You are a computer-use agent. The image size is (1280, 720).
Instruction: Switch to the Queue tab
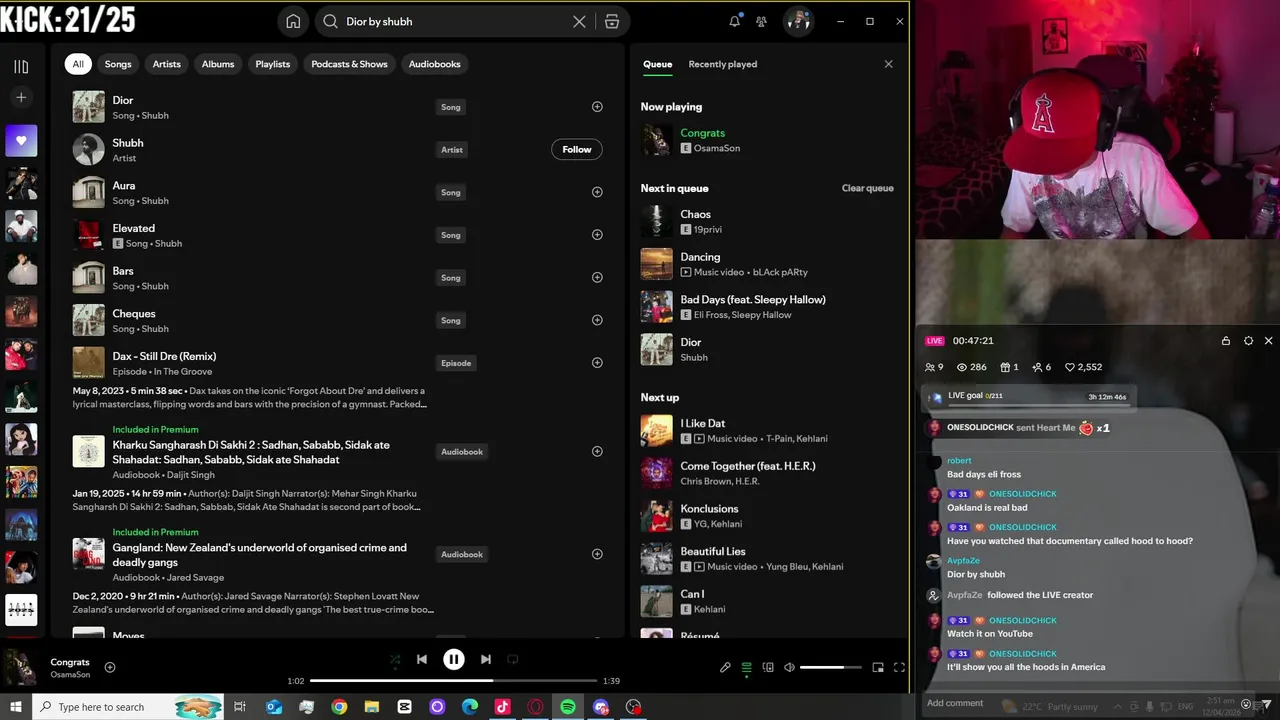657,64
